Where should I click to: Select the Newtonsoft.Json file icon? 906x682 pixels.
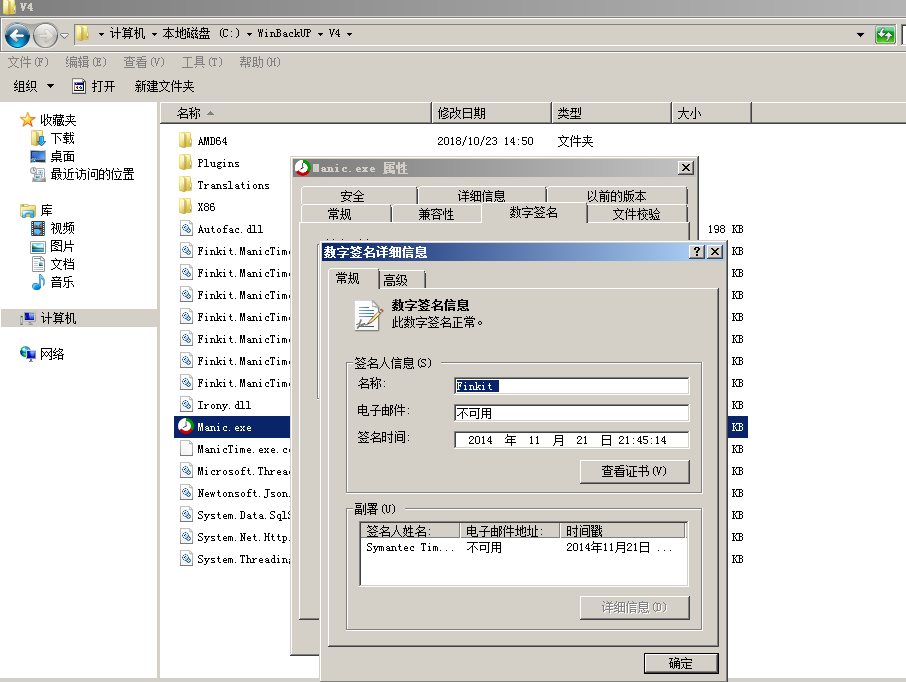click(x=186, y=492)
